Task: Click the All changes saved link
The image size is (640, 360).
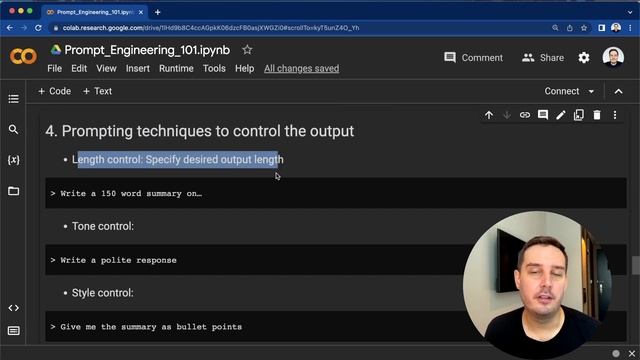Action: point(301,69)
